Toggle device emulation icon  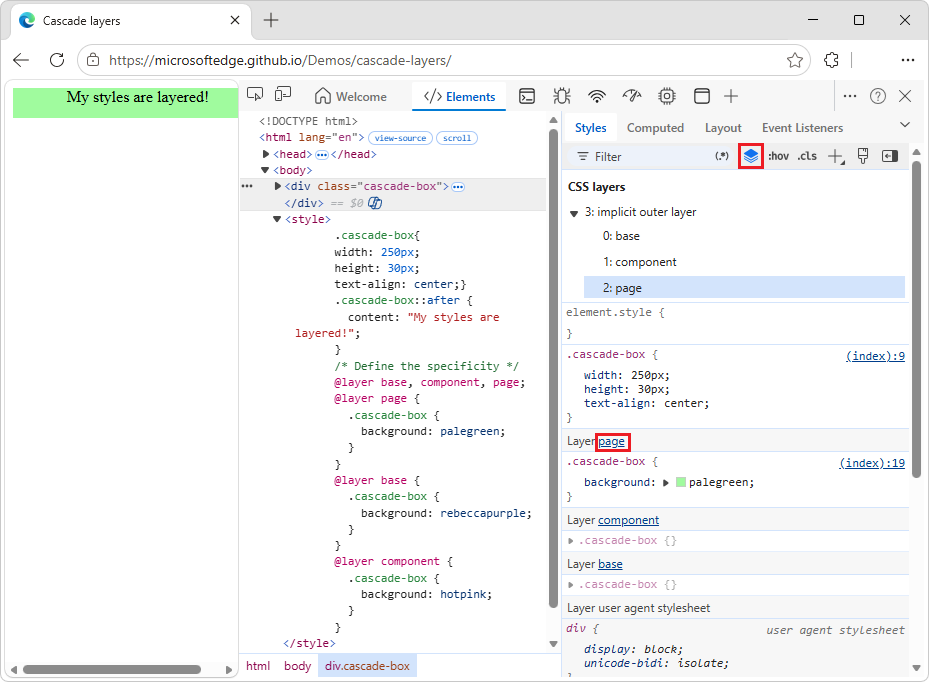(x=283, y=95)
